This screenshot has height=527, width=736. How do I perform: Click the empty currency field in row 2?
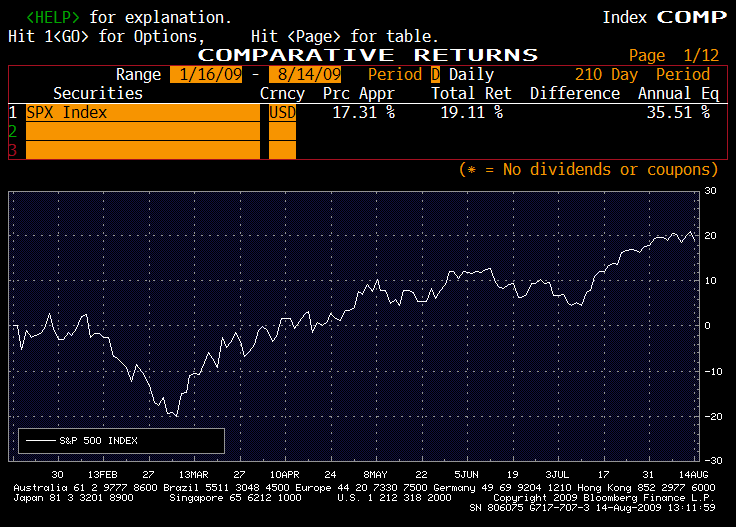coord(283,131)
